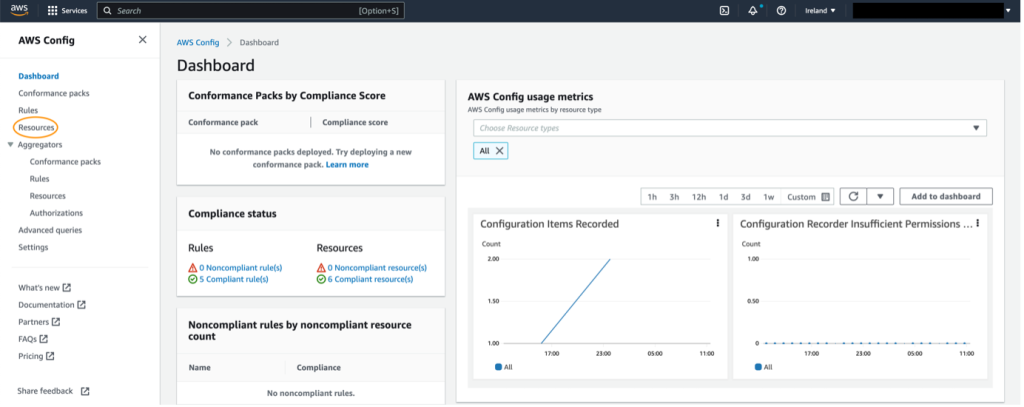Viewport: 1024px width, 407px height.
Task: Click the Pricing external link icon
Action: 50,356
